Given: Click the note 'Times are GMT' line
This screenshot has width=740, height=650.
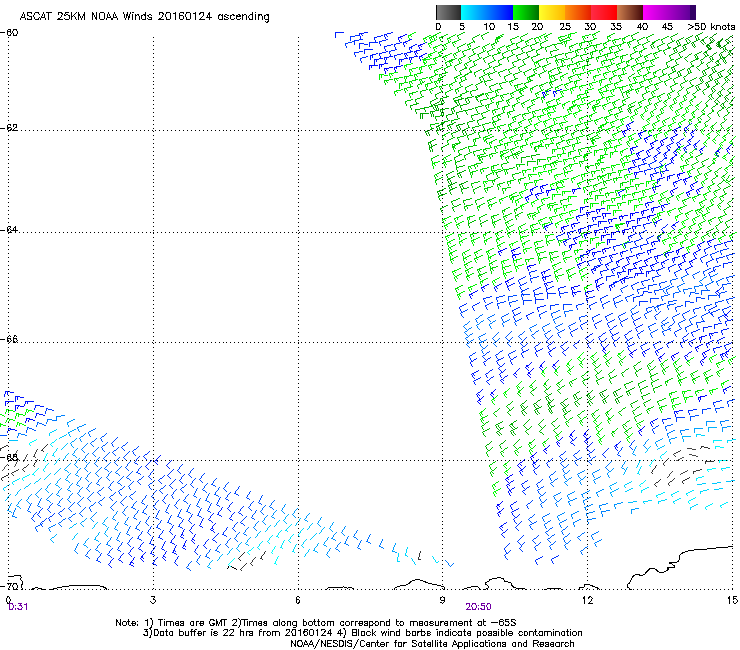Looking at the screenshot, I should [x=316, y=623].
